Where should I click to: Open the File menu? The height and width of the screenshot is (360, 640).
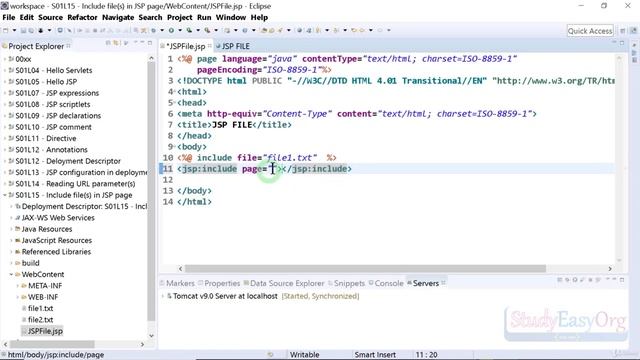[x=9, y=18]
